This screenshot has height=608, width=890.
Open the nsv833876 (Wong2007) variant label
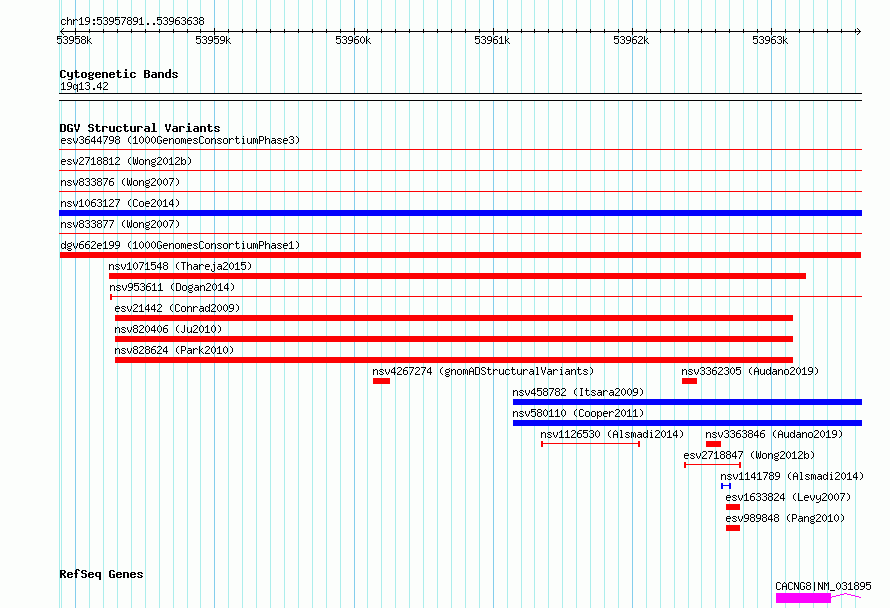[120, 182]
